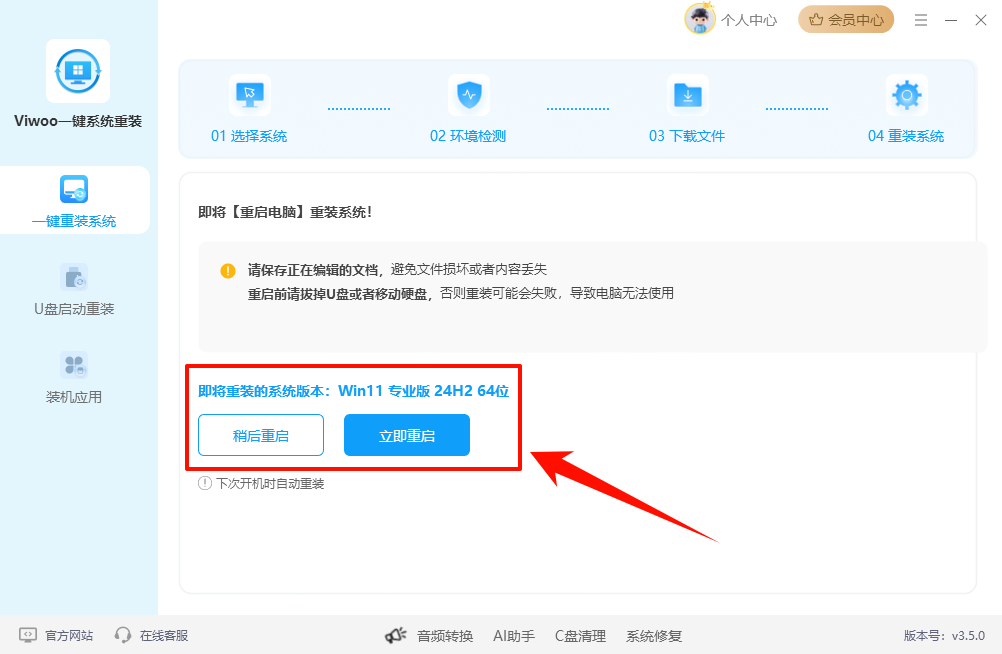Click the 重装系统 gear icon
The image size is (1002, 654).
(x=906, y=95)
